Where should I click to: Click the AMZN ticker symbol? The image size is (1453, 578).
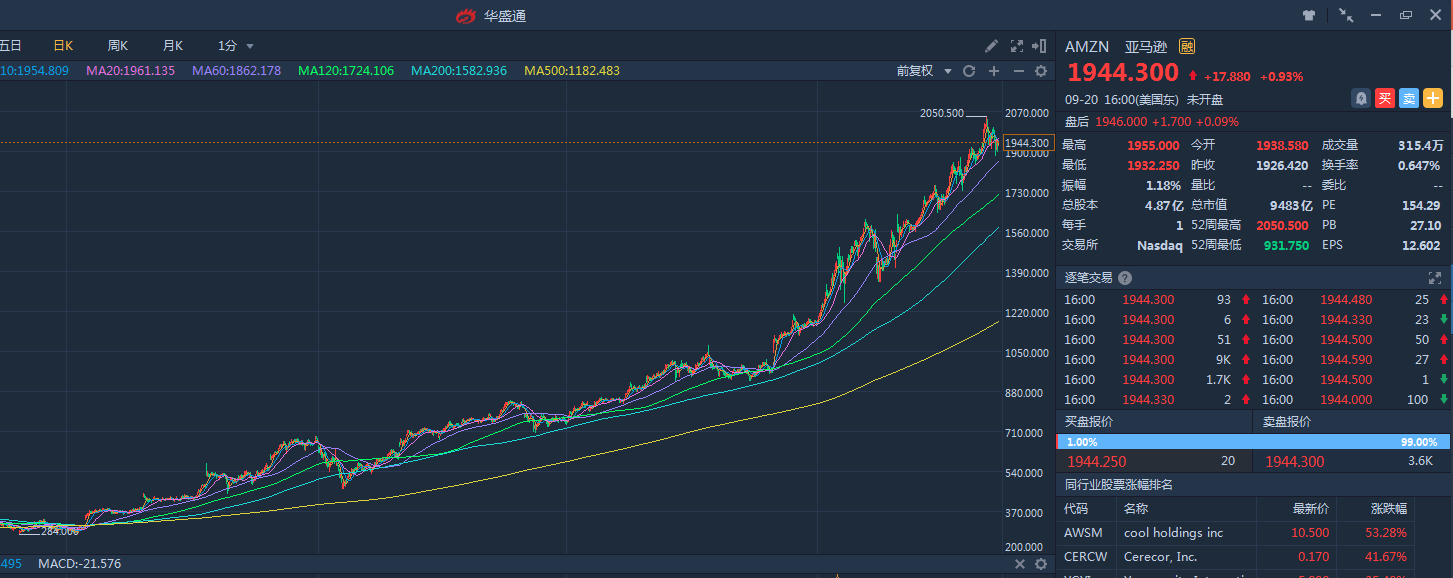click(1087, 46)
